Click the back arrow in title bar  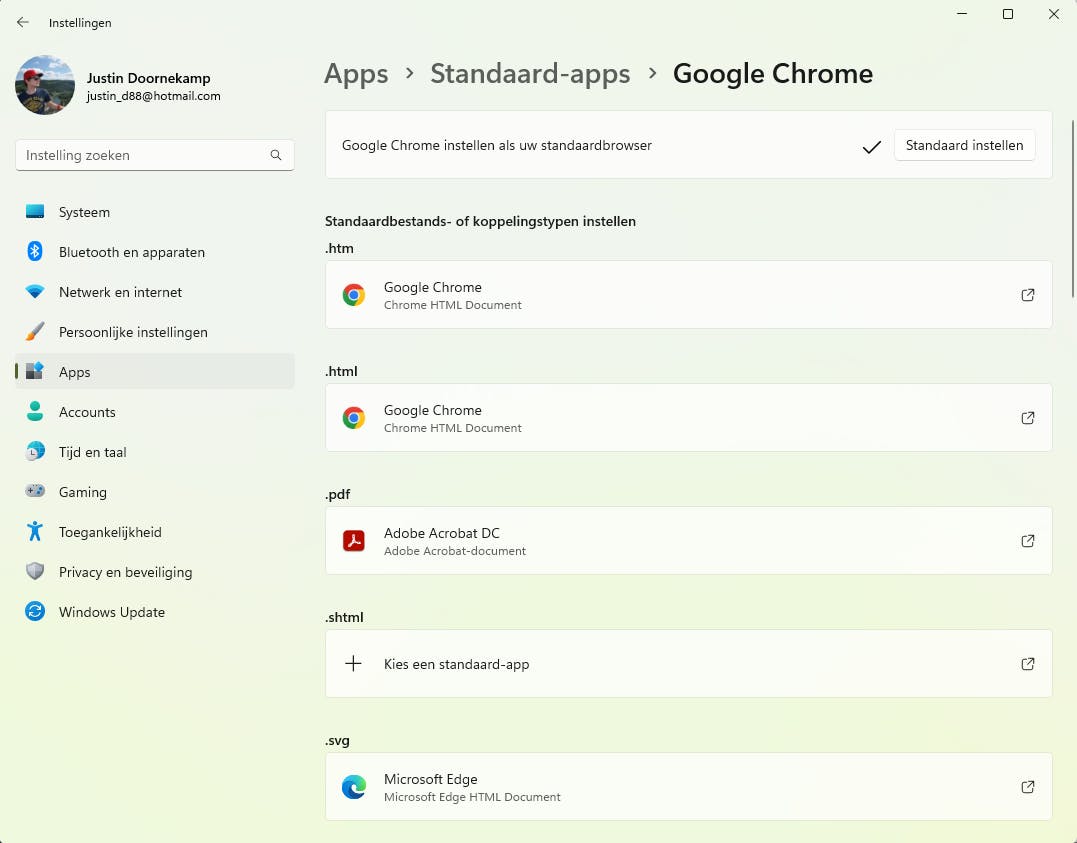click(x=23, y=22)
